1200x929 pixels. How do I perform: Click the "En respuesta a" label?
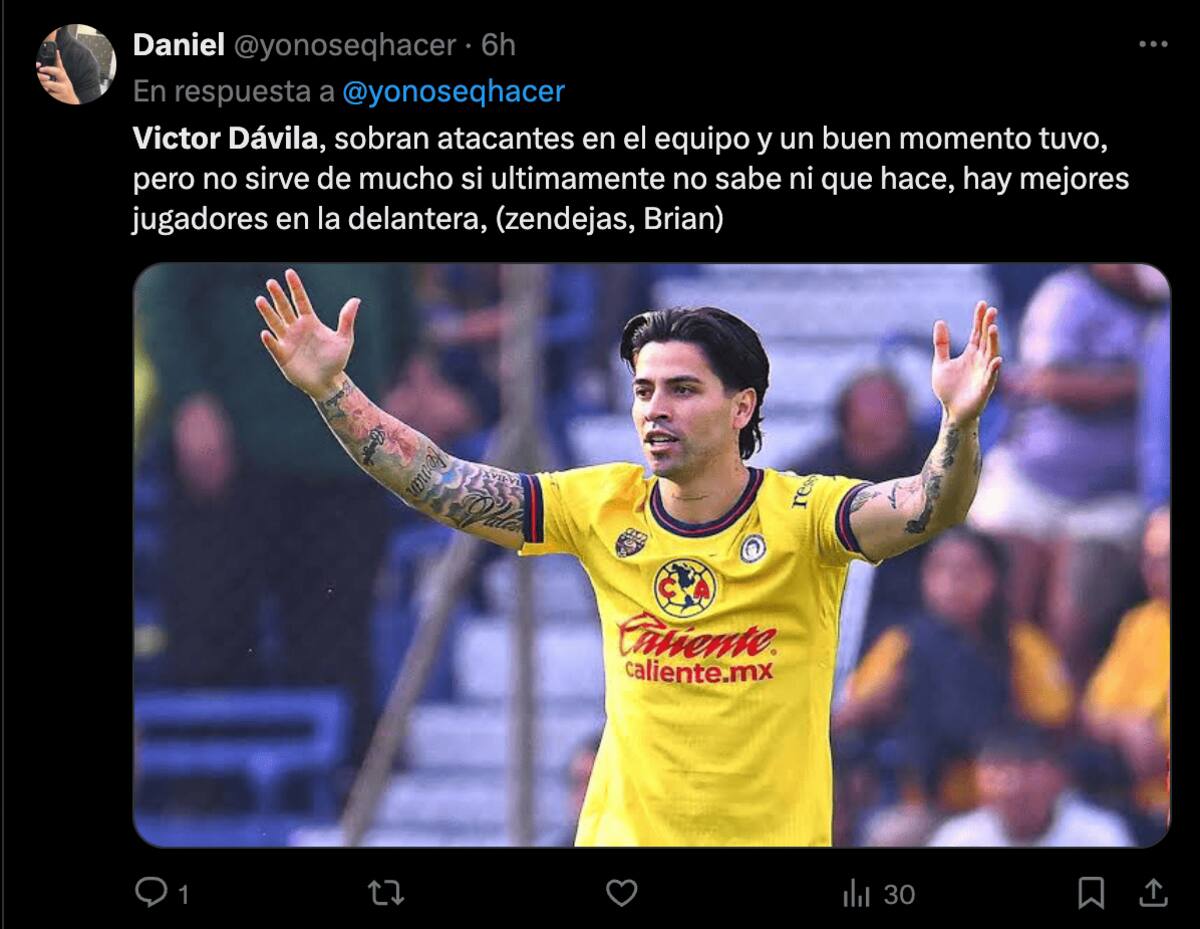click(x=233, y=92)
